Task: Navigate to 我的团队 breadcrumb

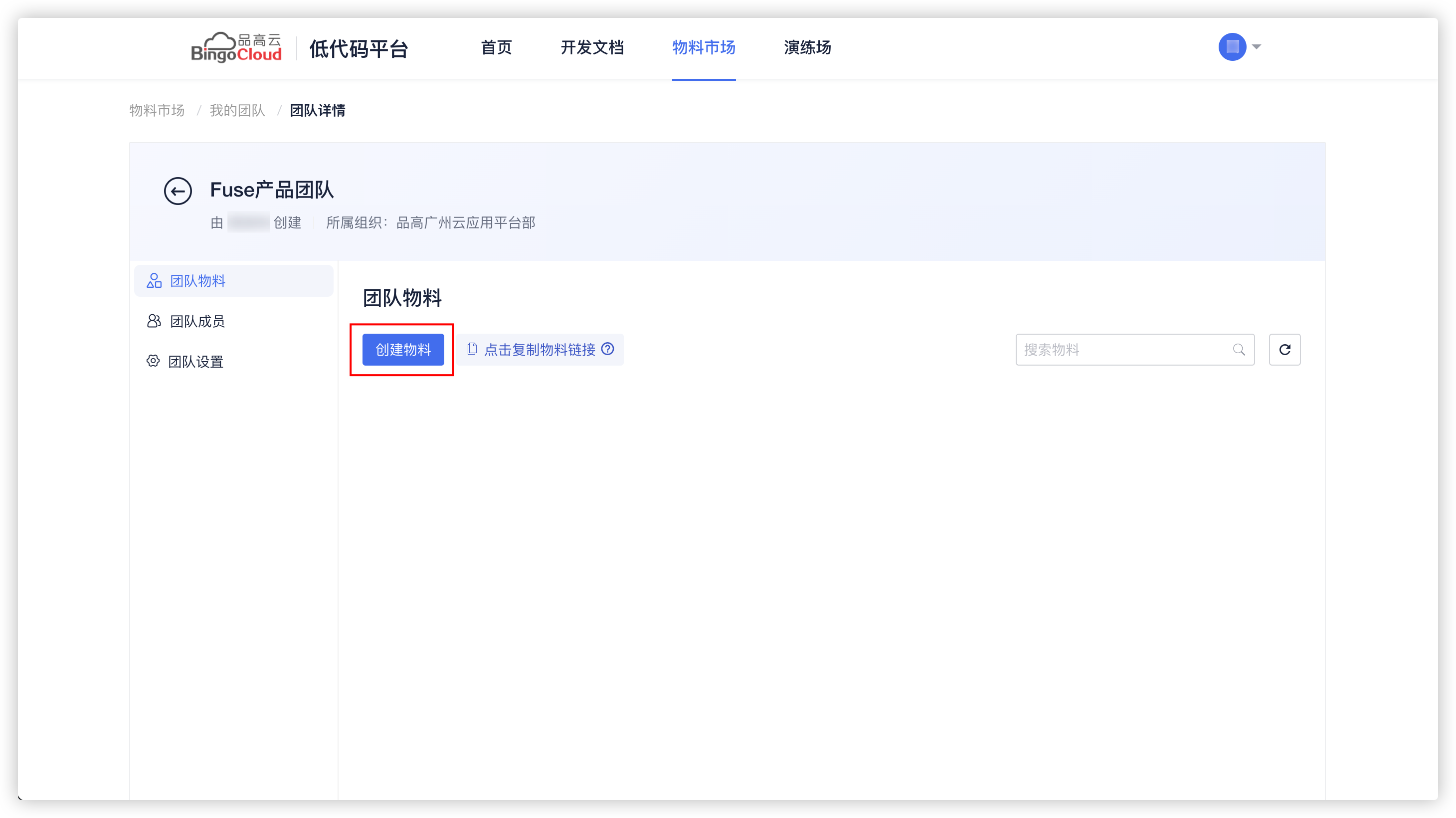Action: 237,110
